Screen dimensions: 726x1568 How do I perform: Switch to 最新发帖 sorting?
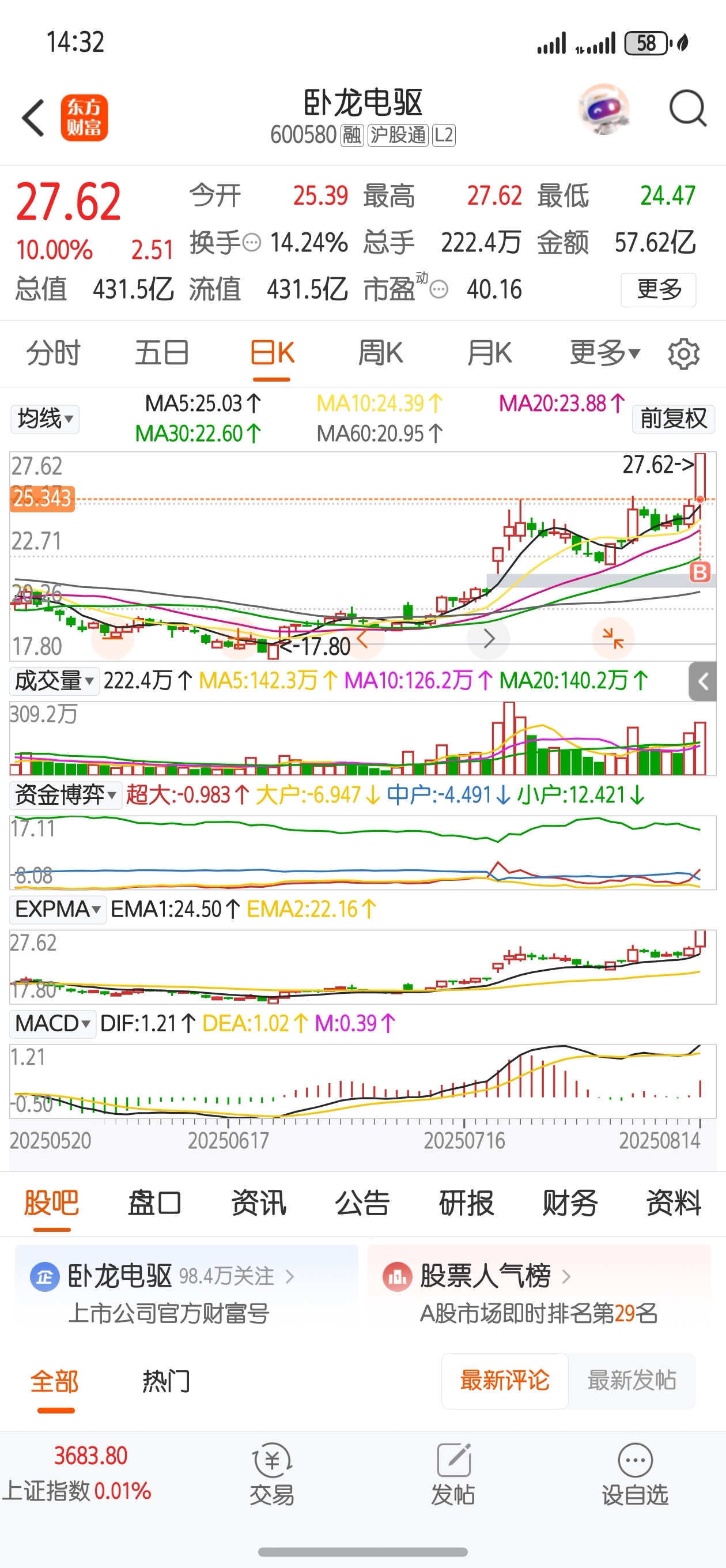point(632,1381)
